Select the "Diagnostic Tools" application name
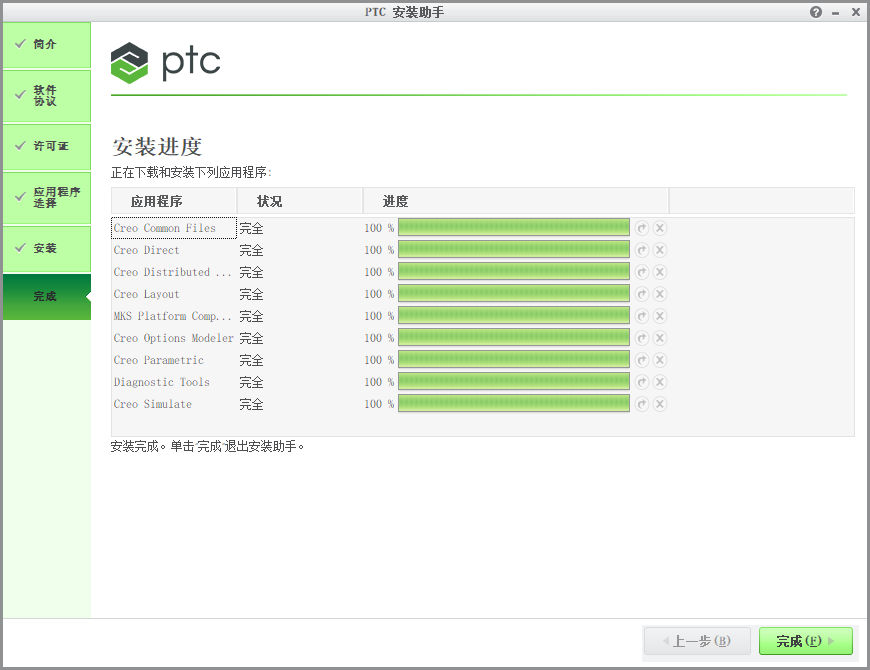870x670 pixels. (x=161, y=382)
